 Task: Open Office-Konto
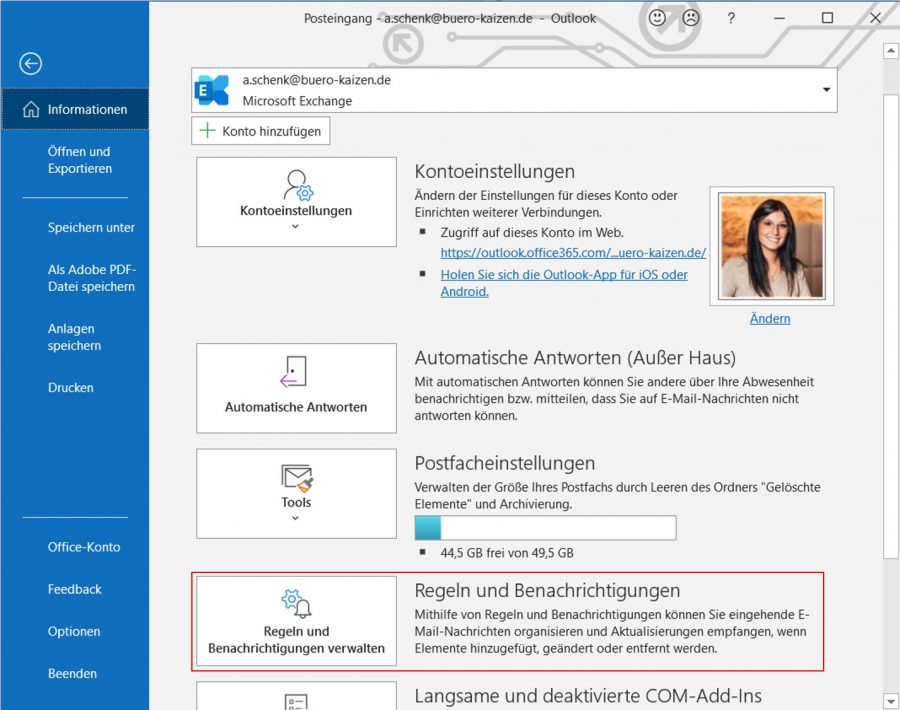[x=84, y=547]
